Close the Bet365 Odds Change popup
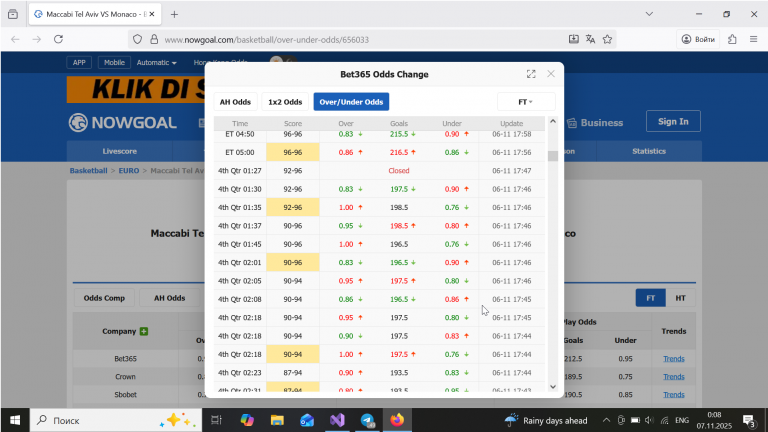The height and width of the screenshot is (432, 768). click(x=551, y=74)
